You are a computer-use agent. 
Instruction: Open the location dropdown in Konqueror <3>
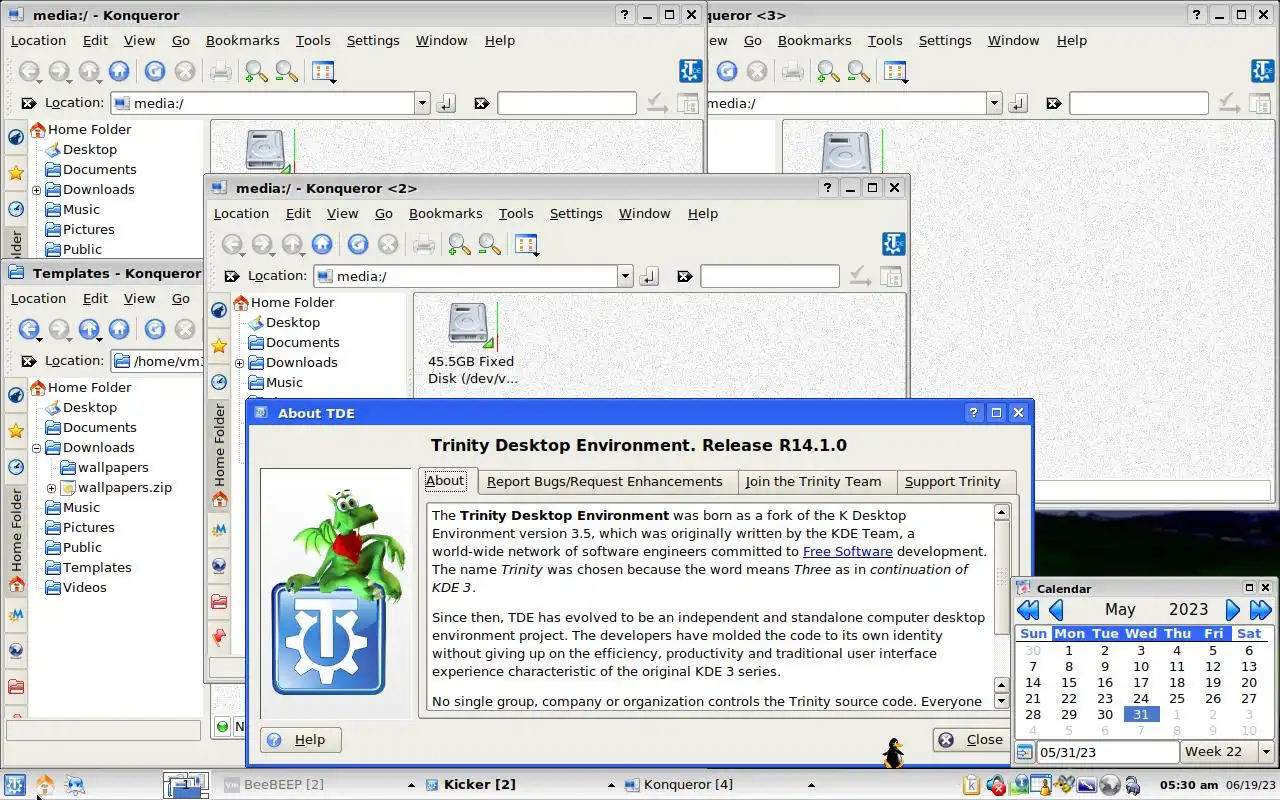[x=994, y=103]
